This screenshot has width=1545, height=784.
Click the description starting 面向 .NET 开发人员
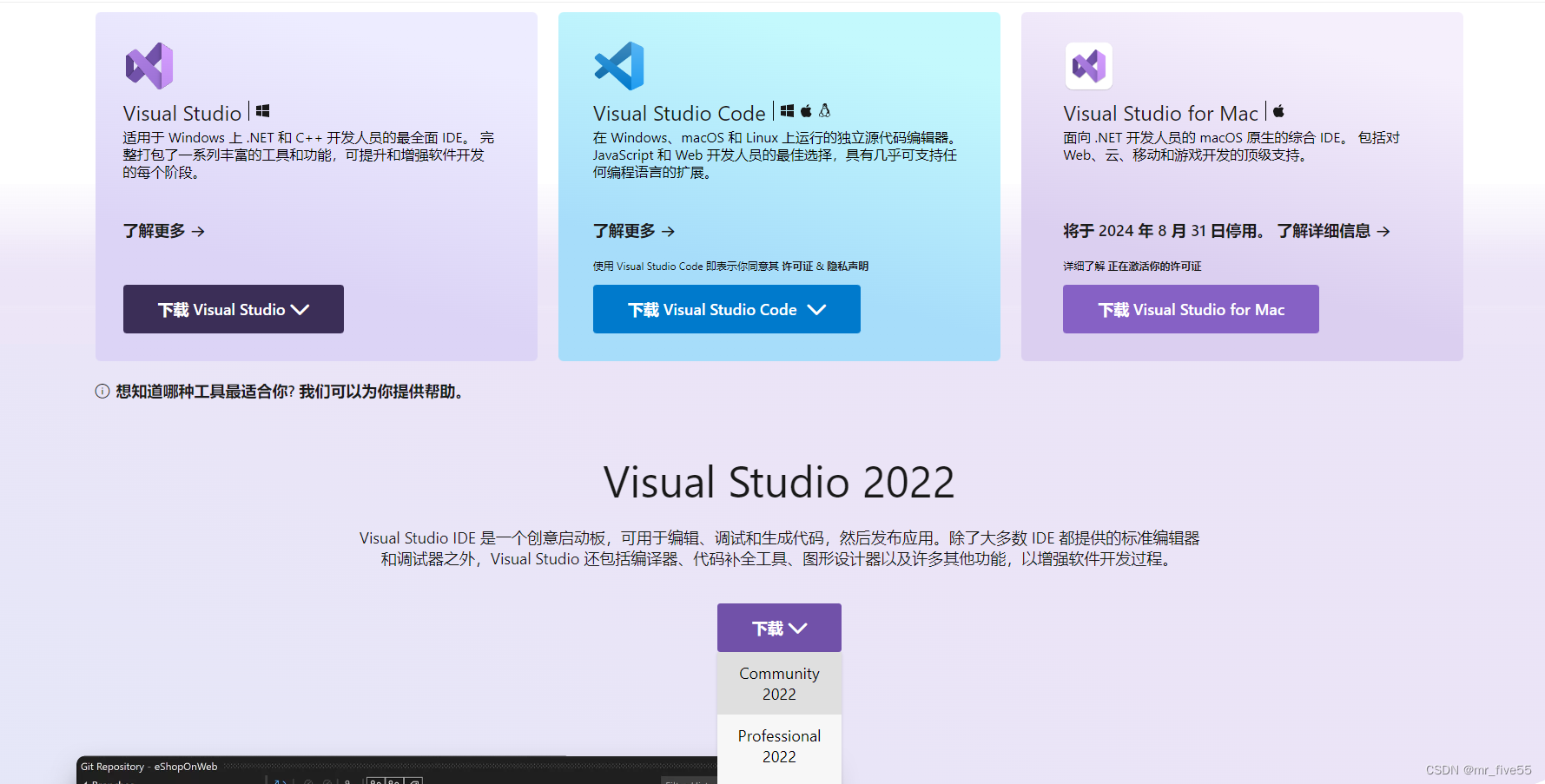[x=1231, y=147]
